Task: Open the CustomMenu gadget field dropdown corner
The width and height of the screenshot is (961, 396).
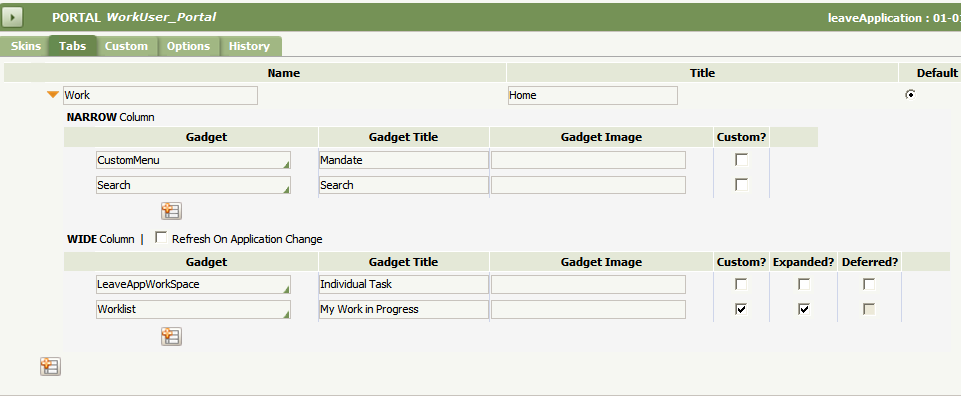Action: pyautogui.click(x=286, y=165)
